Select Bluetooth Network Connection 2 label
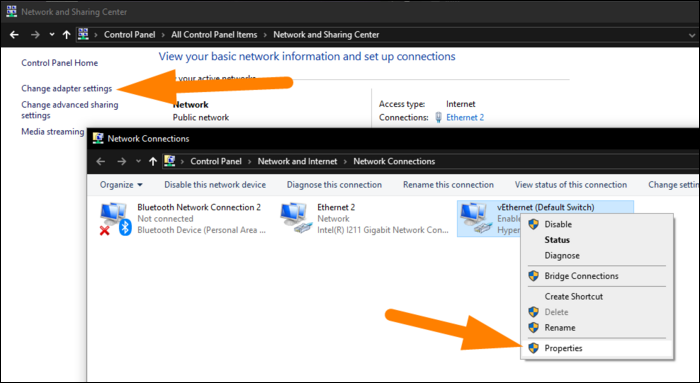 199,208
